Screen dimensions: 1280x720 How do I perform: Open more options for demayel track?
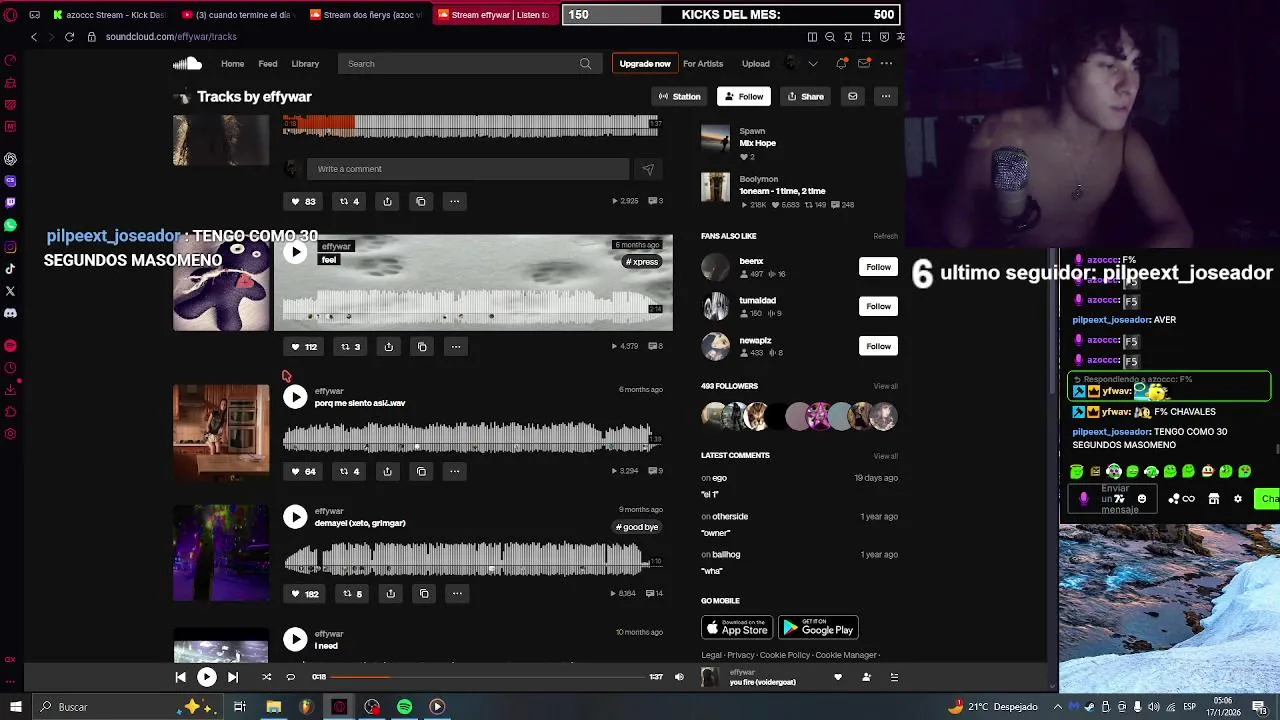coord(457,594)
